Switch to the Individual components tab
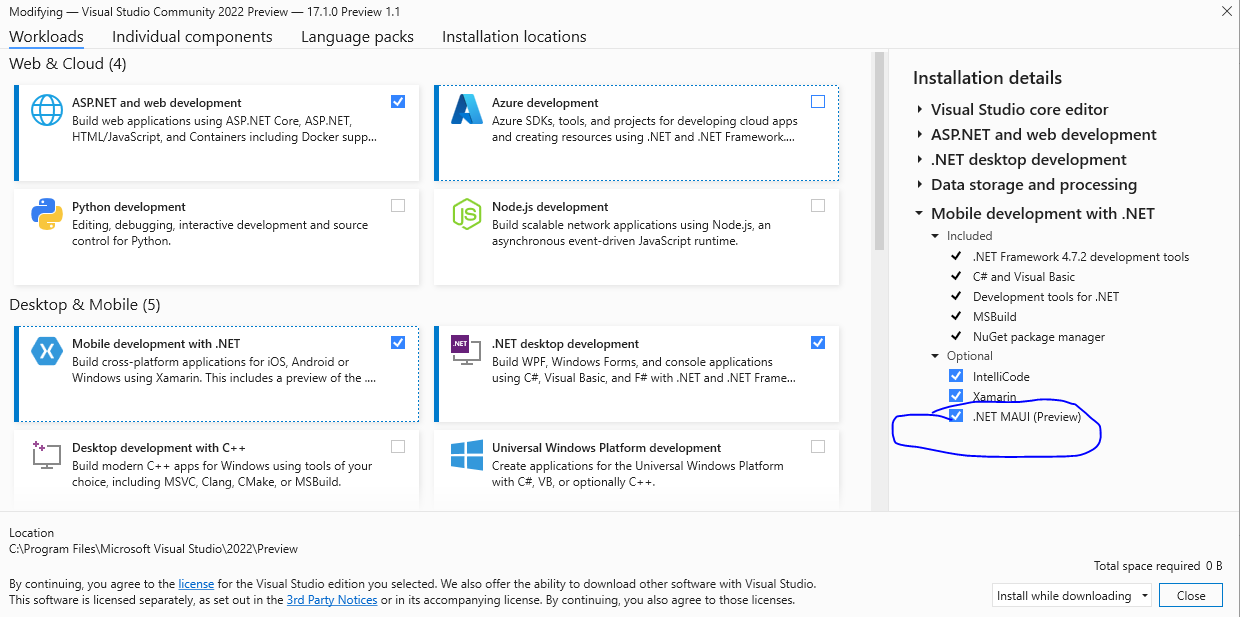The width and height of the screenshot is (1240, 617). [192, 36]
